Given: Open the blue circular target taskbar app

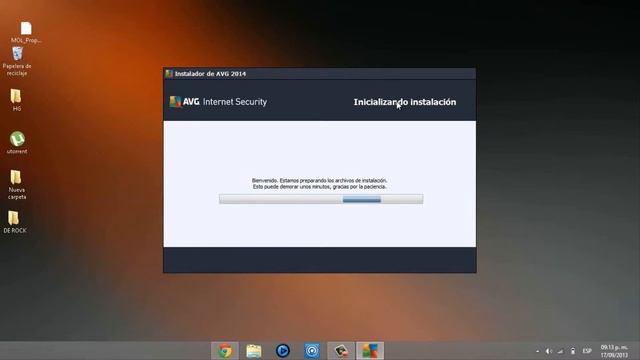Looking at the screenshot, I should click(312, 351).
